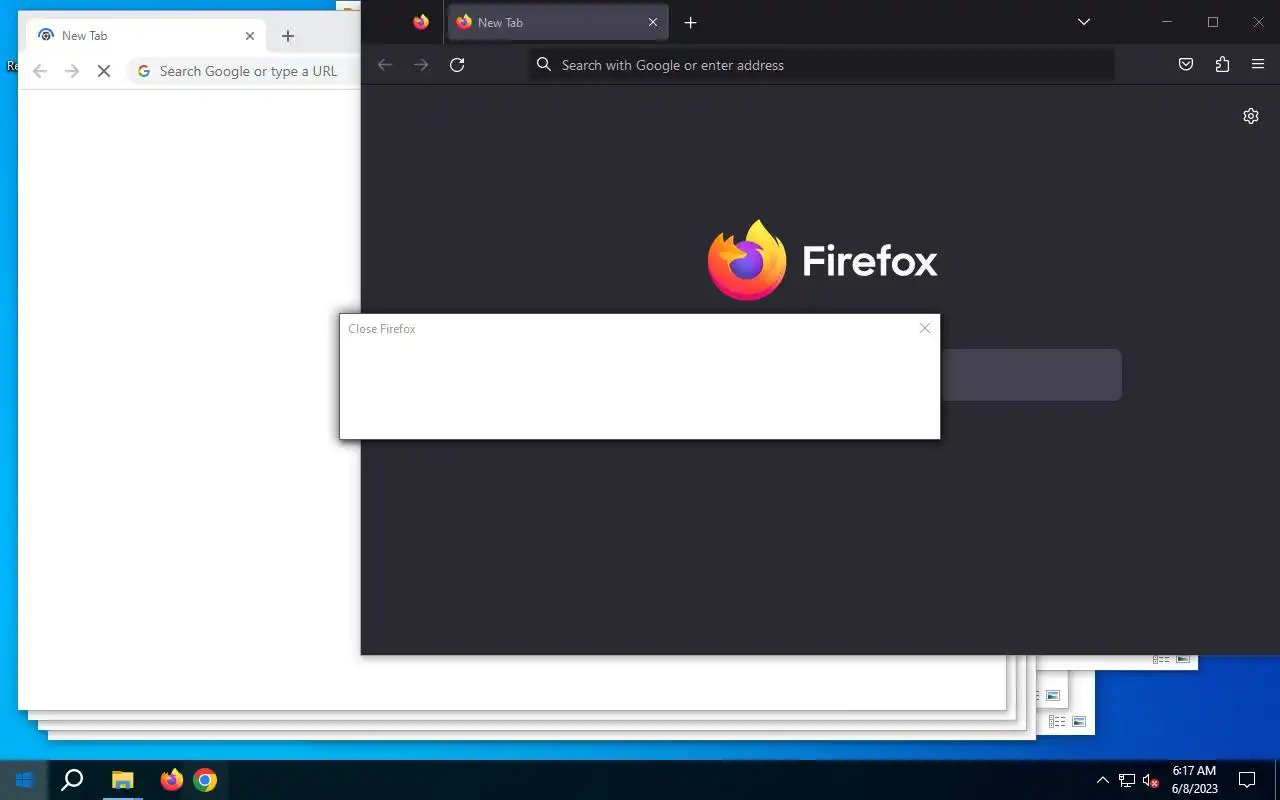Open the network status tray icon
1280x800 pixels.
1127,780
